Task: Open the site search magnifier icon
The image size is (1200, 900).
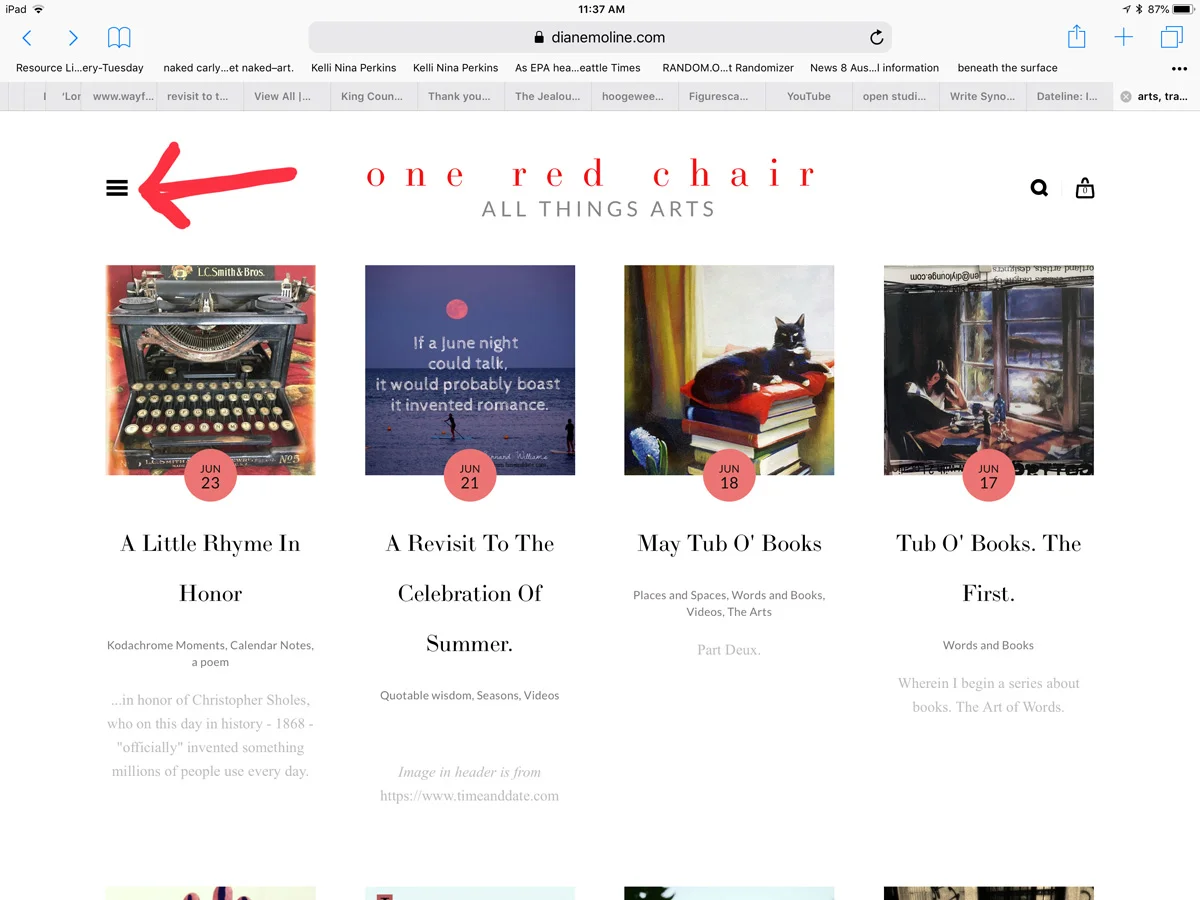Action: (x=1040, y=188)
